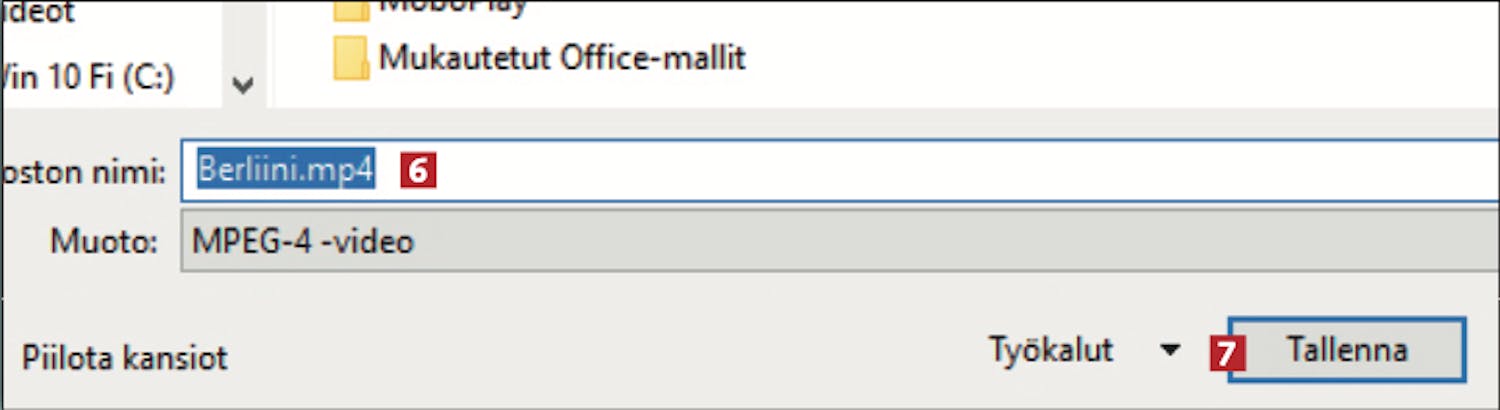
Task: Click the Muoto: label
Action: coord(105,242)
